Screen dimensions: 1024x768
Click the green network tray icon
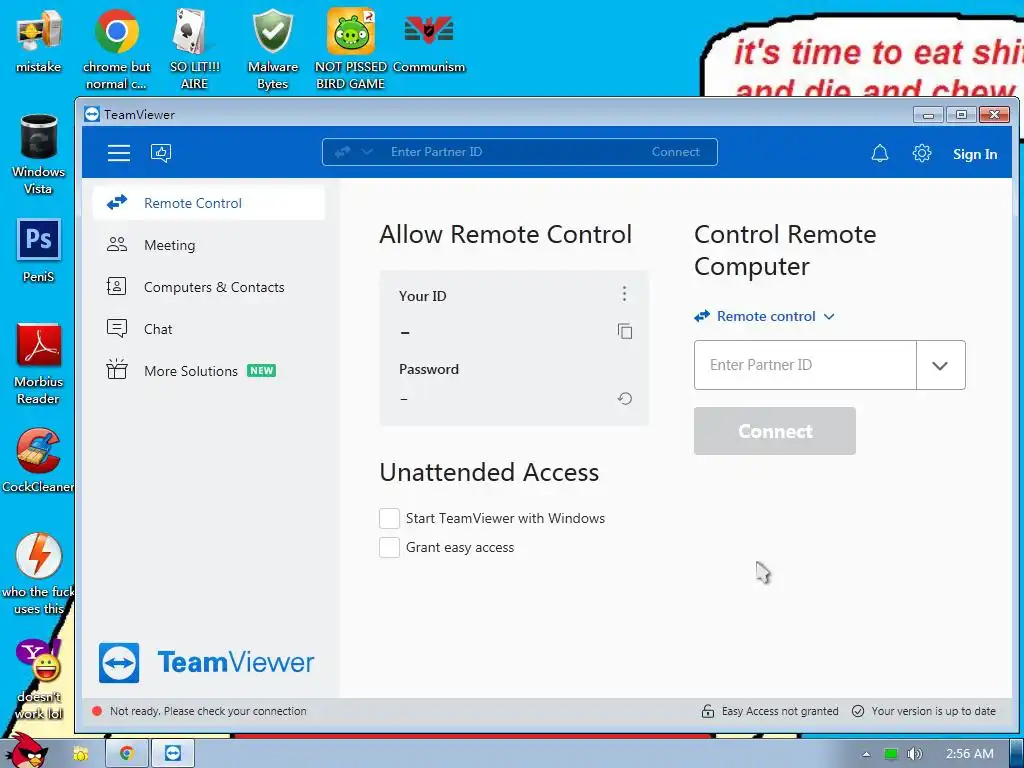click(x=891, y=754)
